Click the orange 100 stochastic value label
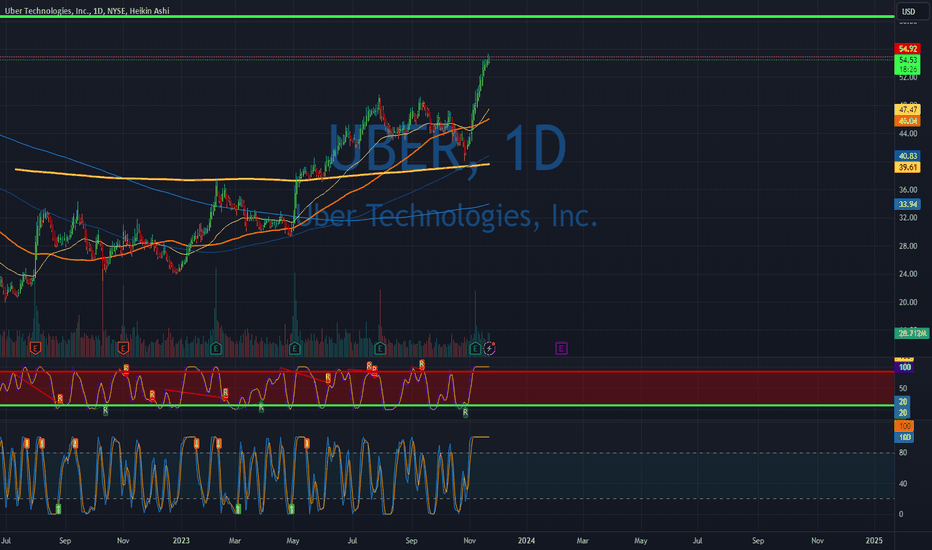This screenshot has width=932, height=550. 904,426
